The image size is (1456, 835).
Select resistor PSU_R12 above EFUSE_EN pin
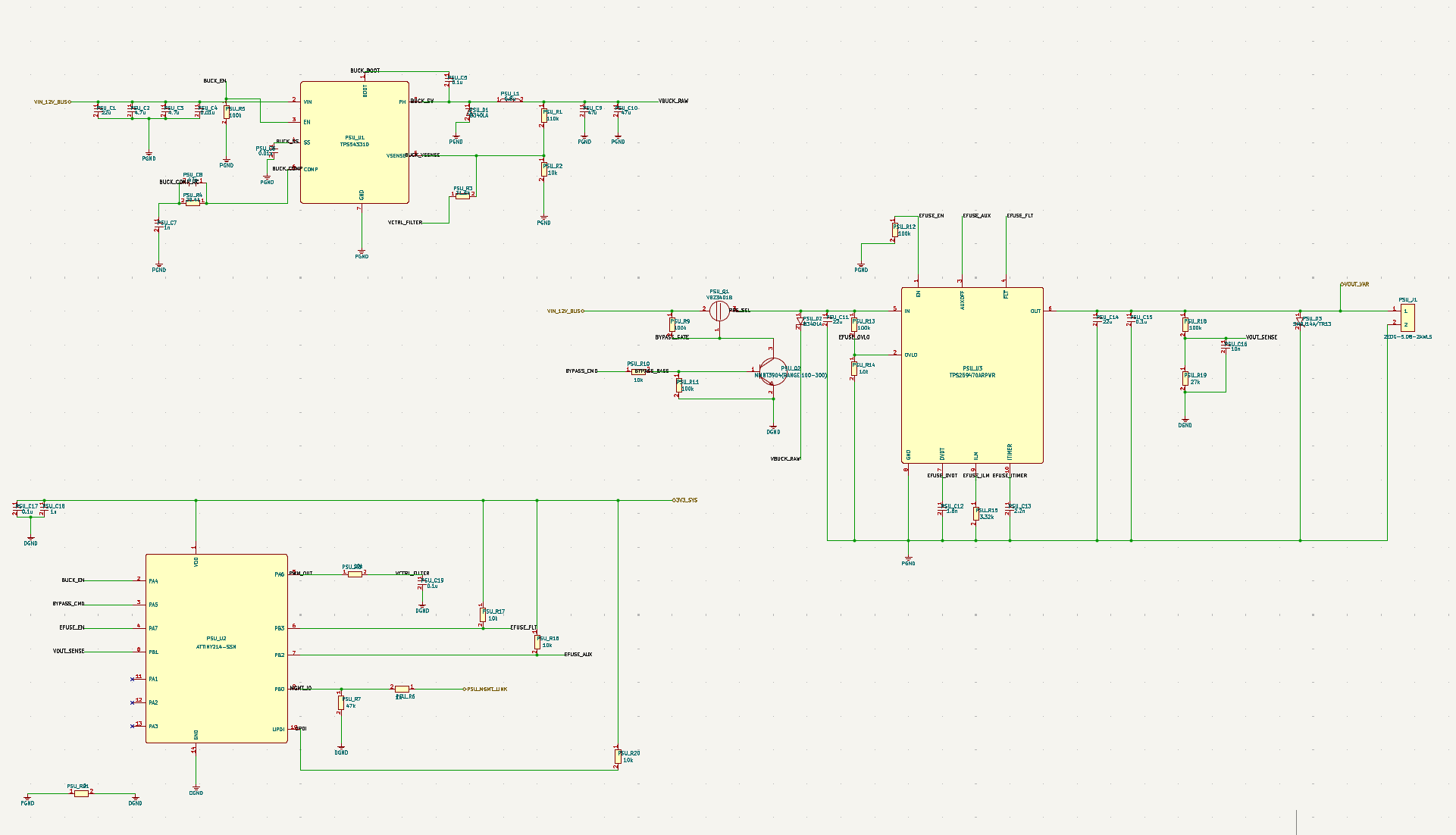(x=895, y=230)
